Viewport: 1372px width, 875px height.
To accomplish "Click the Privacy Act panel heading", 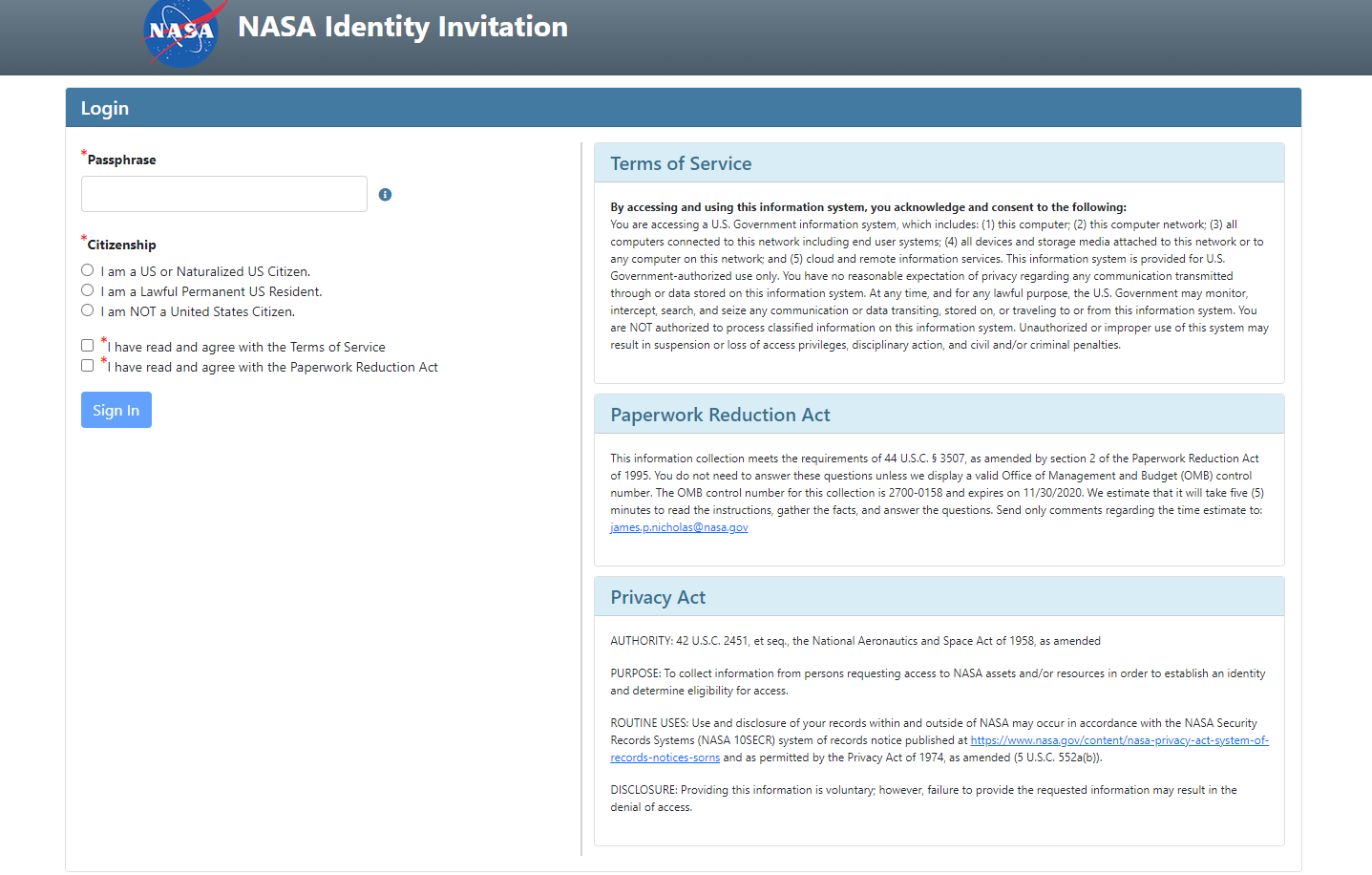I will [x=658, y=597].
